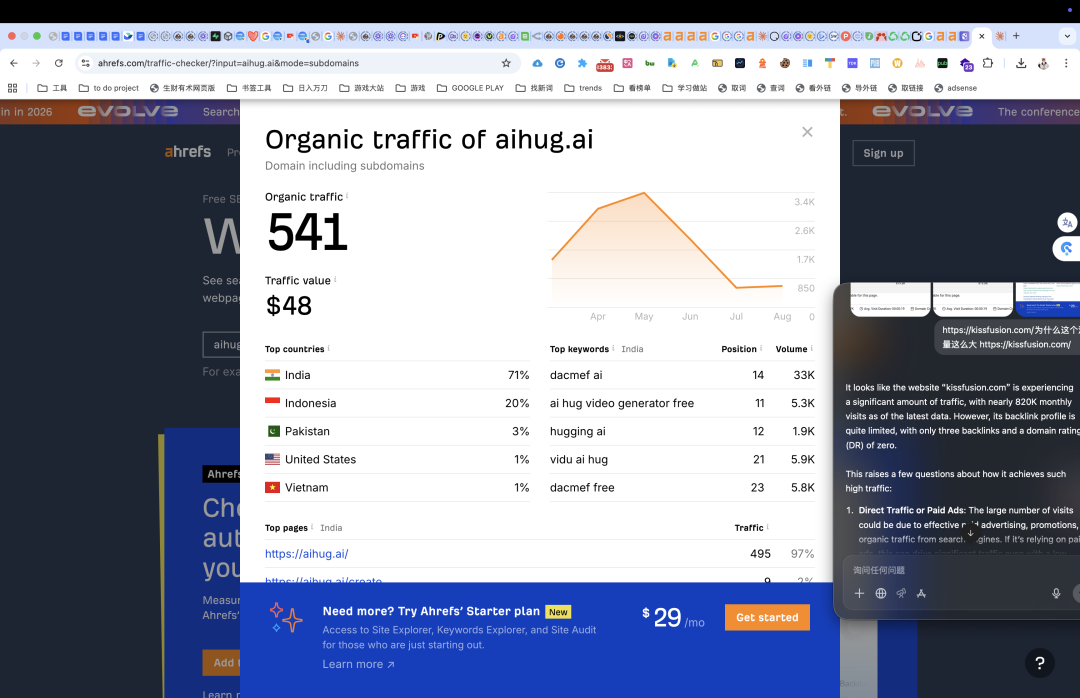Viewport: 1080px width, 698px height.
Task: Open the adsense bookmark
Action: [955, 88]
